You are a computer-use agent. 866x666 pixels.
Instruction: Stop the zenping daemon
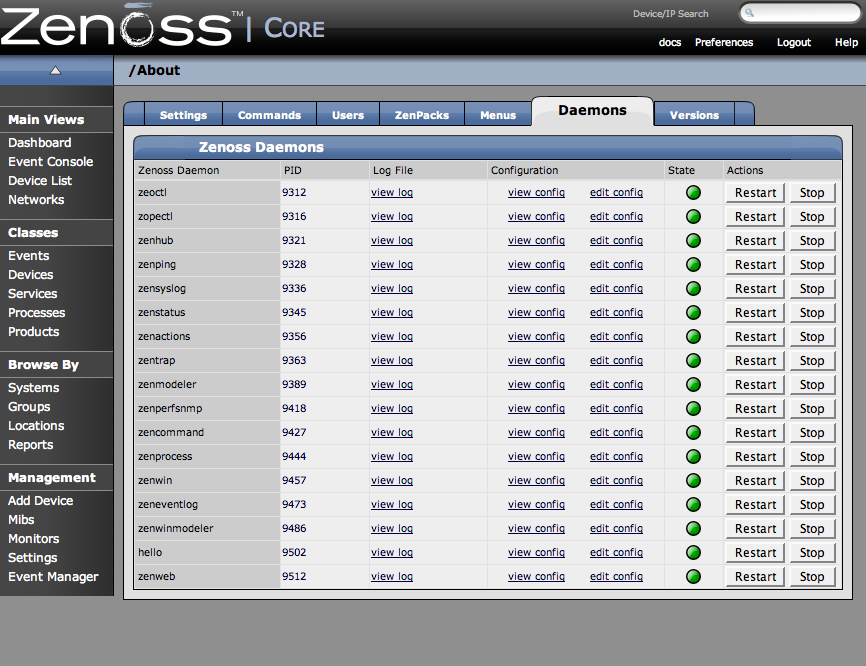pos(812,265)
